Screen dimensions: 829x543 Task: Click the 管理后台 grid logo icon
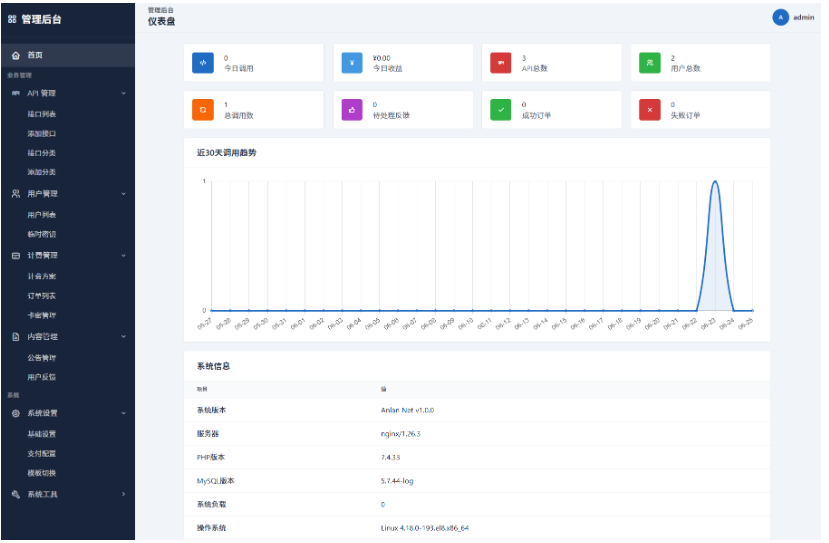coord(12,19)
